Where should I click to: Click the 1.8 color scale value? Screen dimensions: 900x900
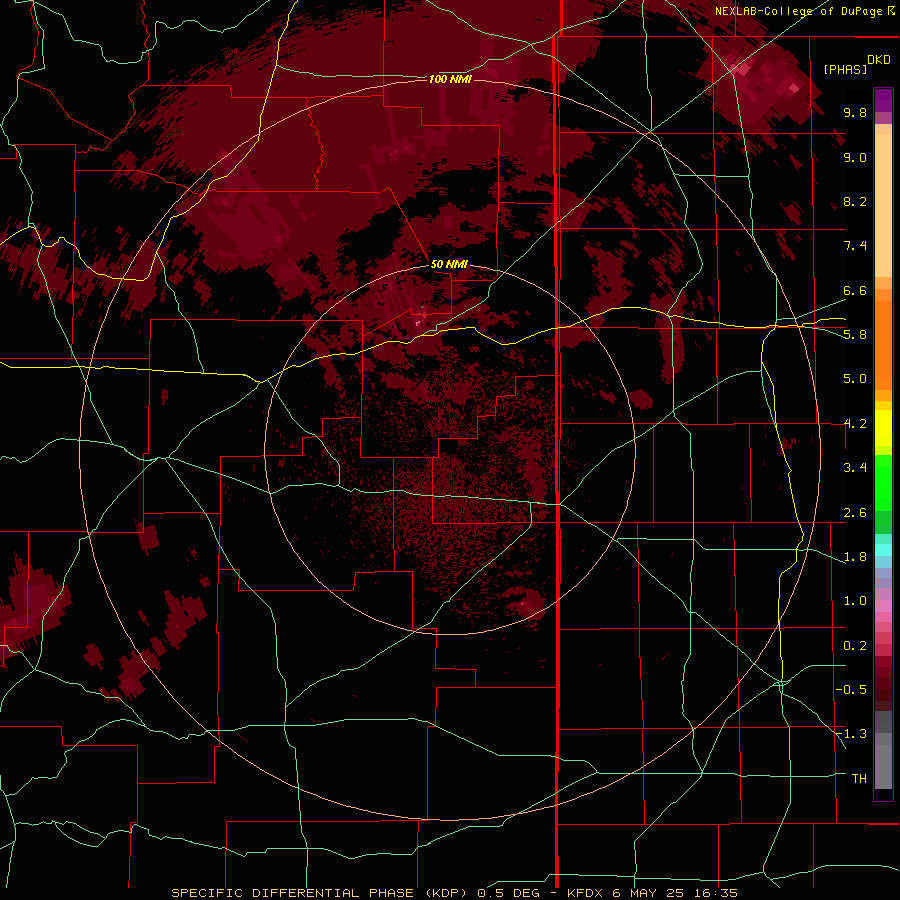(855, 557)
